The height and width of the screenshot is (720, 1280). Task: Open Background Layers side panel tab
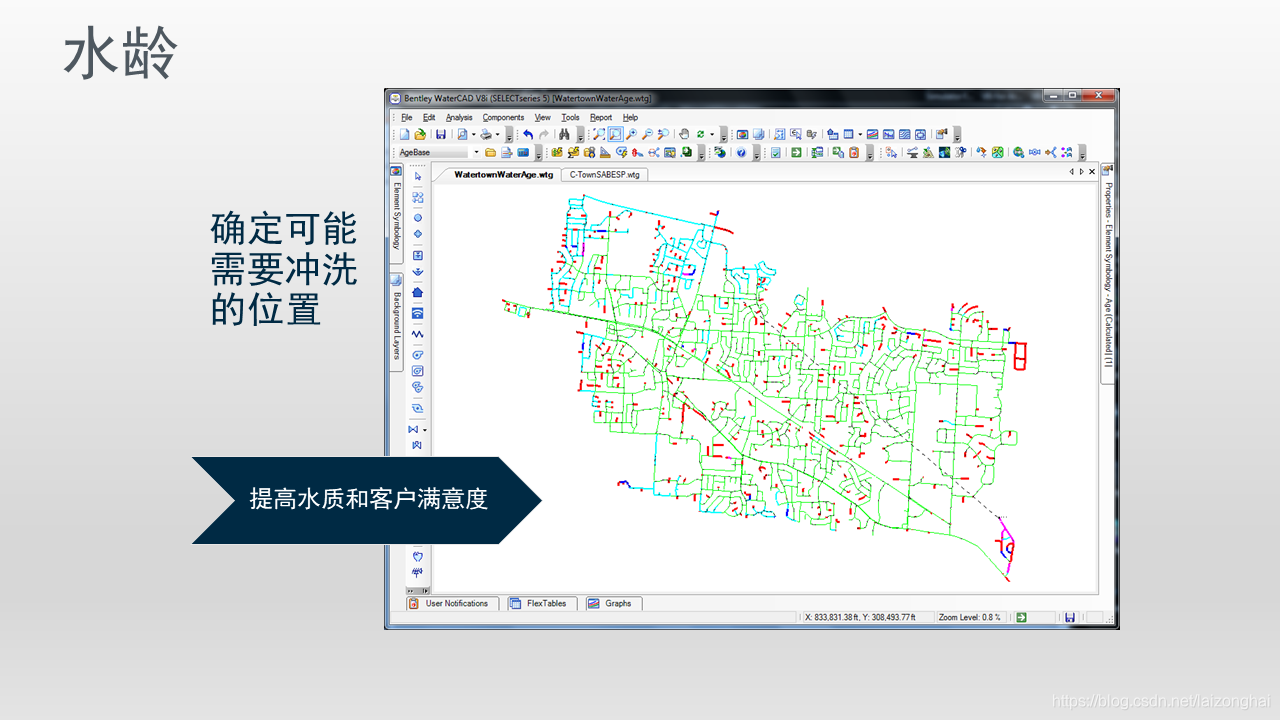(x=395, y=322)
